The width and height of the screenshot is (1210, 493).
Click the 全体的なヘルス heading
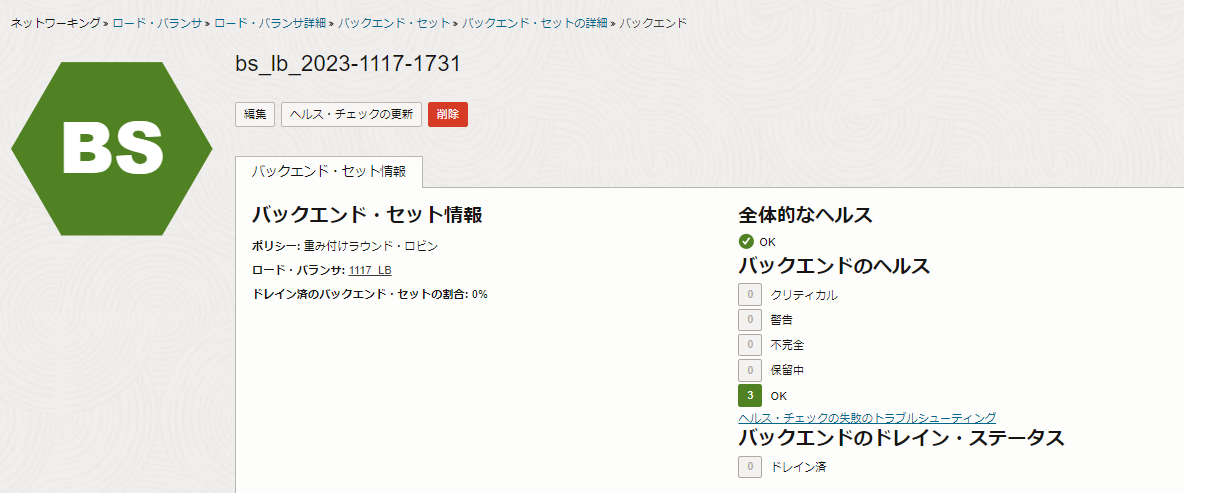(806, 215)
